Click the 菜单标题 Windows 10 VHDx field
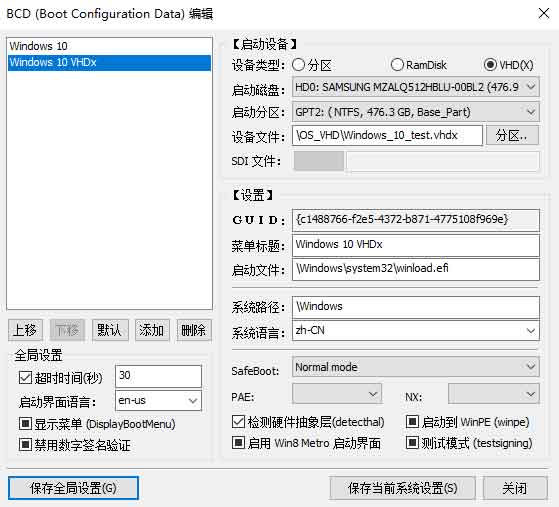 pyautogui.click(x=416, y=245)
